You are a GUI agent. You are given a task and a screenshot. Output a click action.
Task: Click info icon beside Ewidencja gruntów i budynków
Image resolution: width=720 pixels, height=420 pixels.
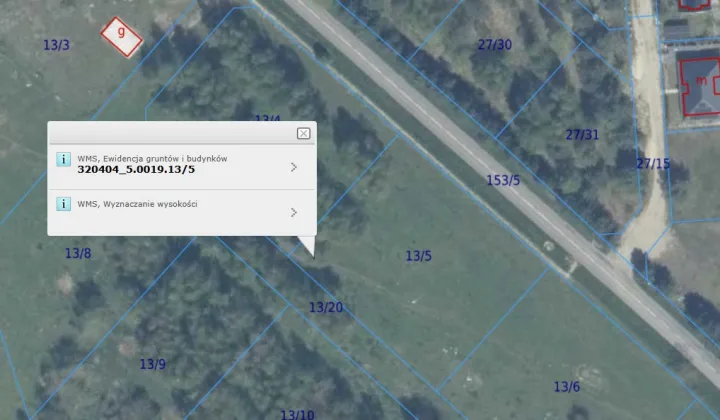pyautogui.click(x=63, y=159)
